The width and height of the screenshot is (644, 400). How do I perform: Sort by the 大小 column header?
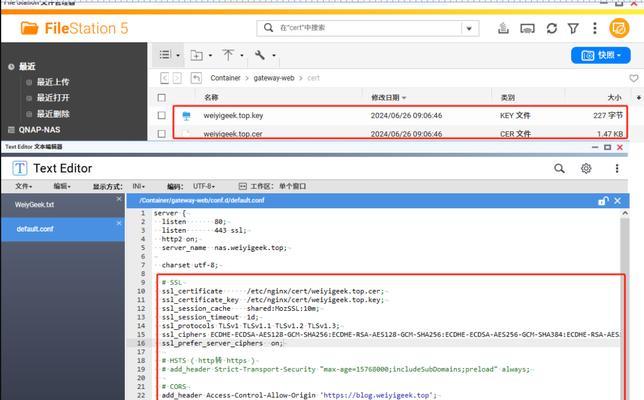614,97
